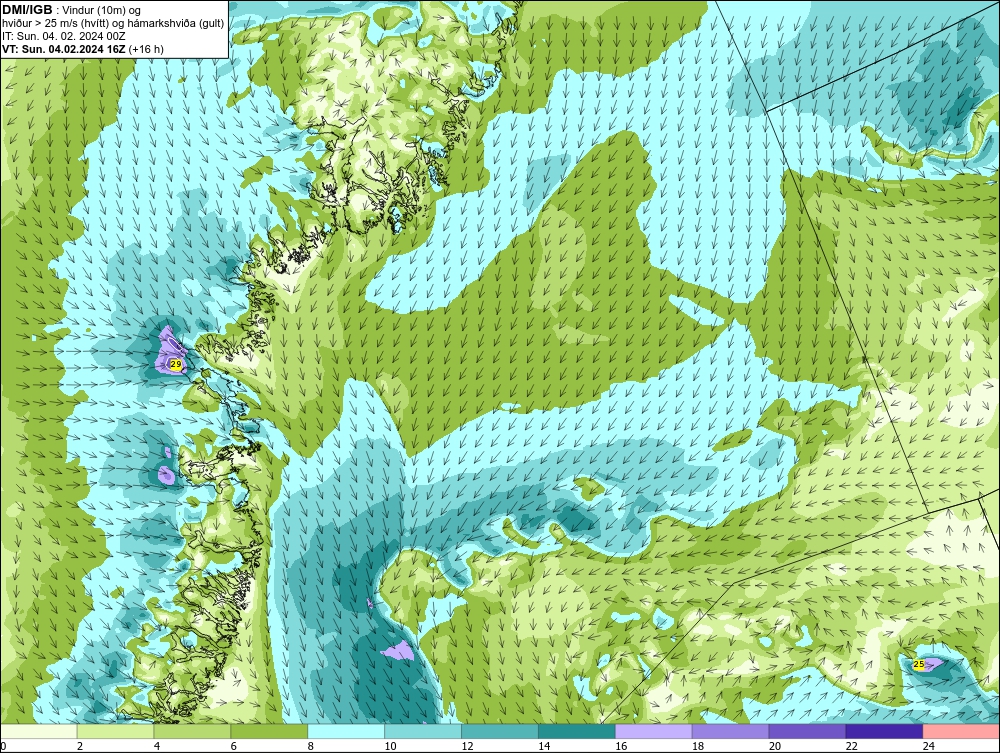The image size is (1000, 753).
Task: Click the legend scale label '22'
Action: [851, 746]
